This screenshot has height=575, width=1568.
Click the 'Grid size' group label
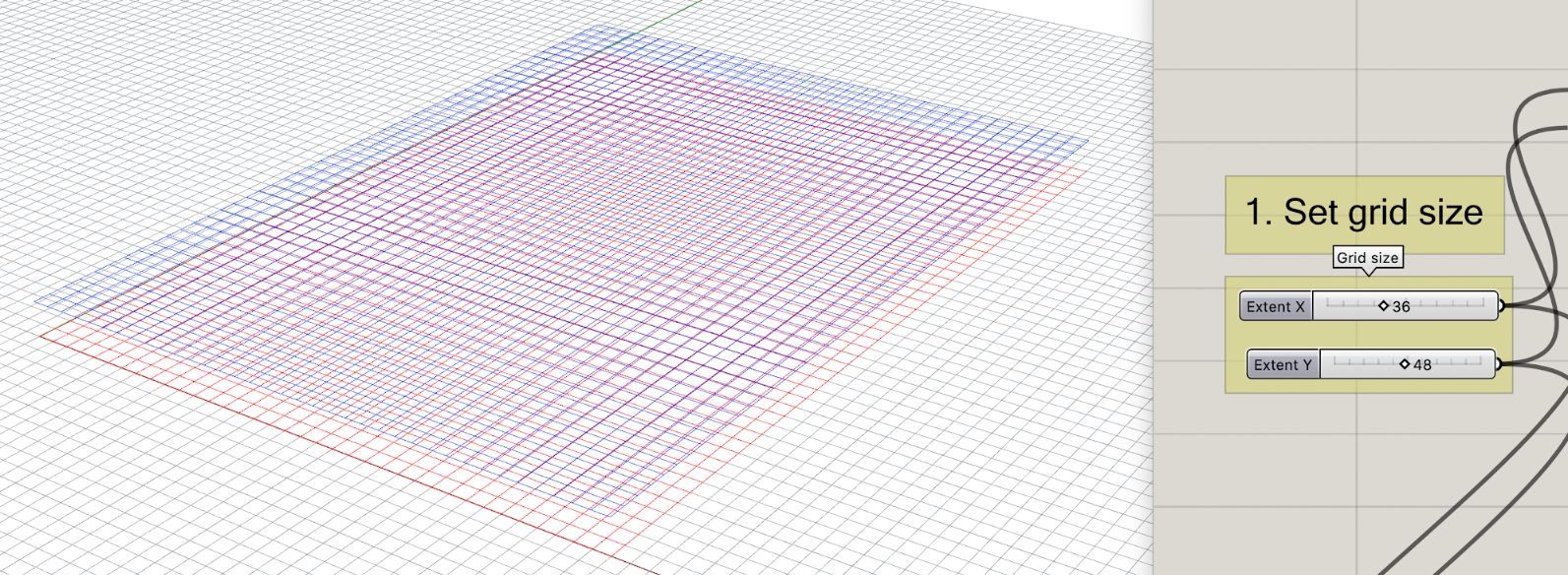(1367, 258)
